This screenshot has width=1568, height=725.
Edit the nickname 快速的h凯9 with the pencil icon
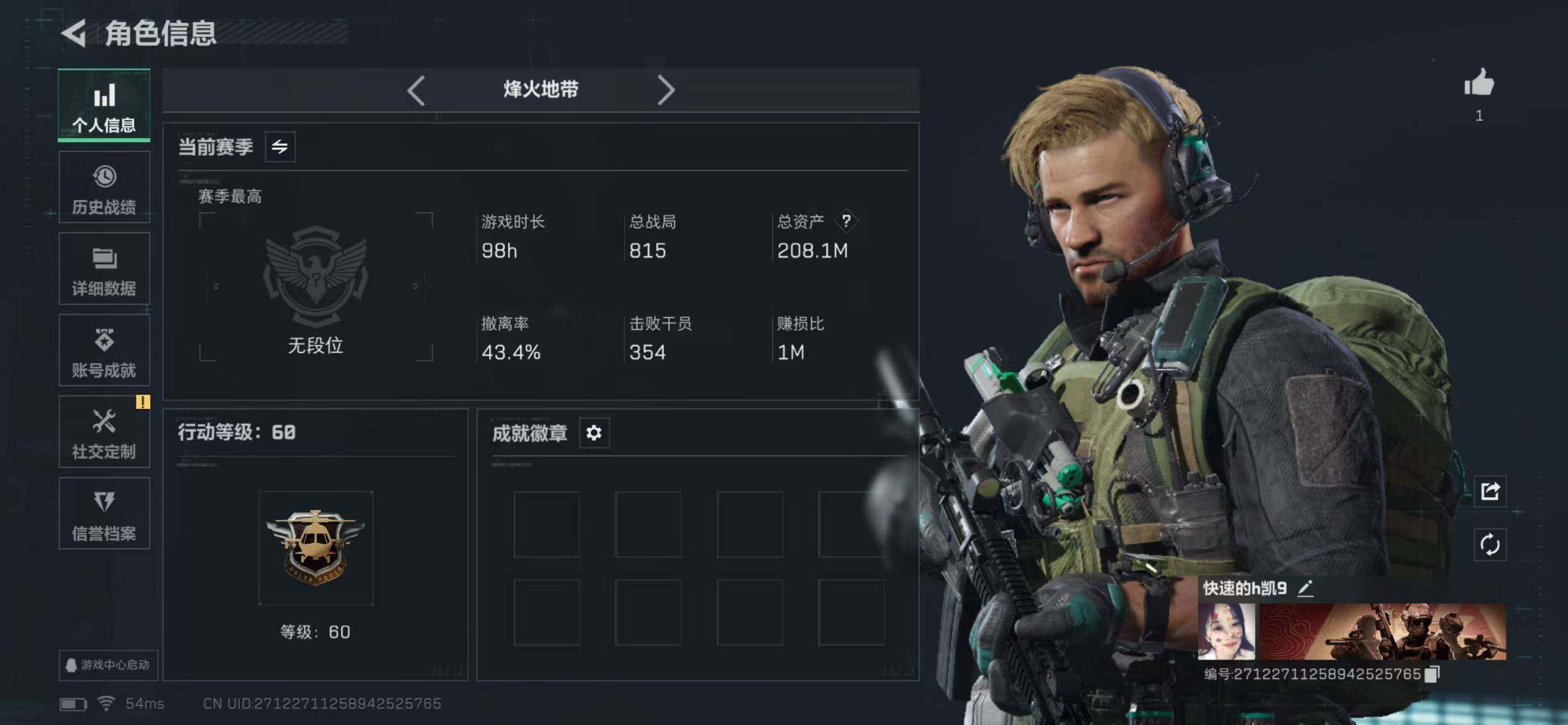click(x=1305, y=588)
